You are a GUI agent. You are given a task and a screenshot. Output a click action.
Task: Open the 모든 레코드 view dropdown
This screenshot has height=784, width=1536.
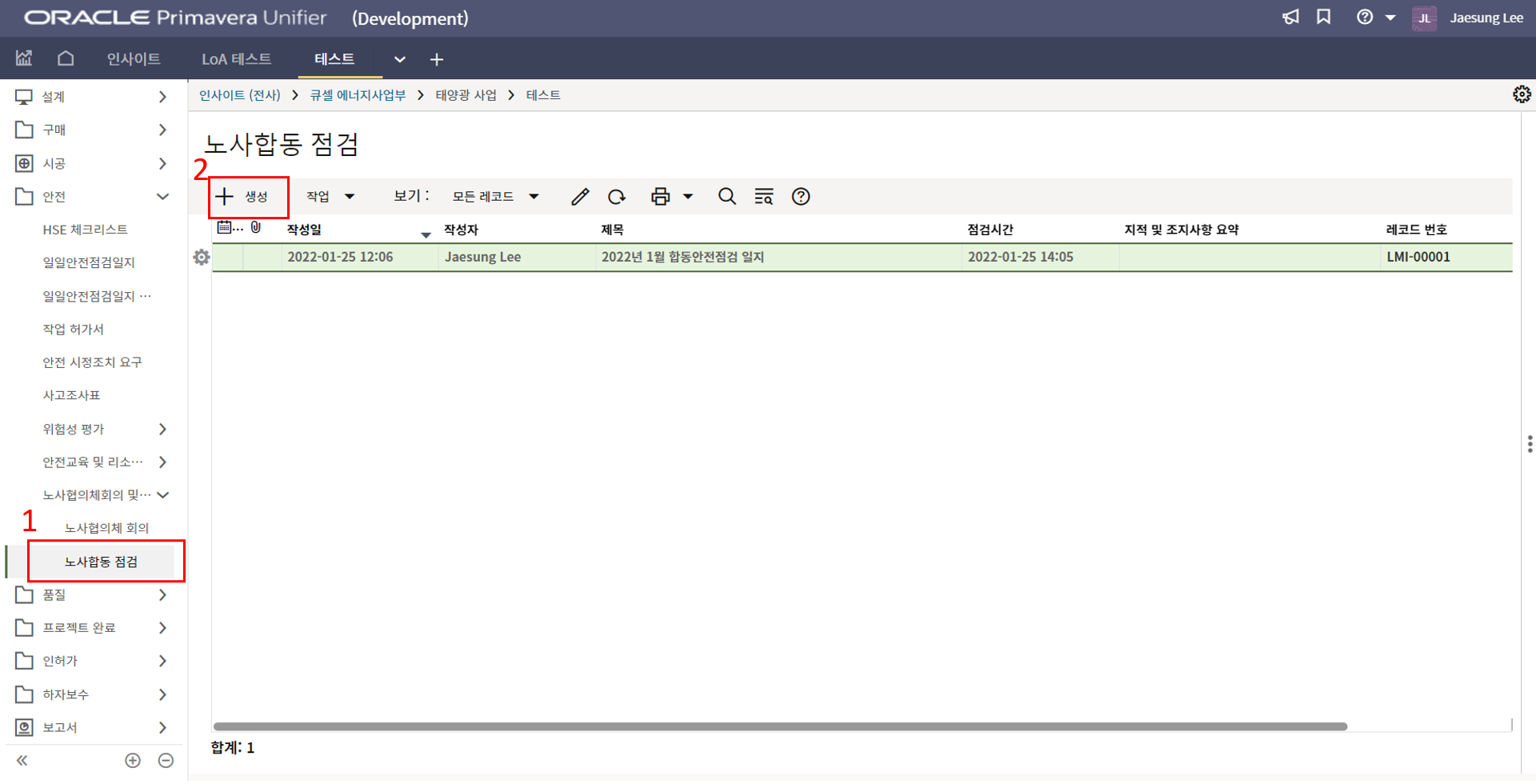click(496, 197)
